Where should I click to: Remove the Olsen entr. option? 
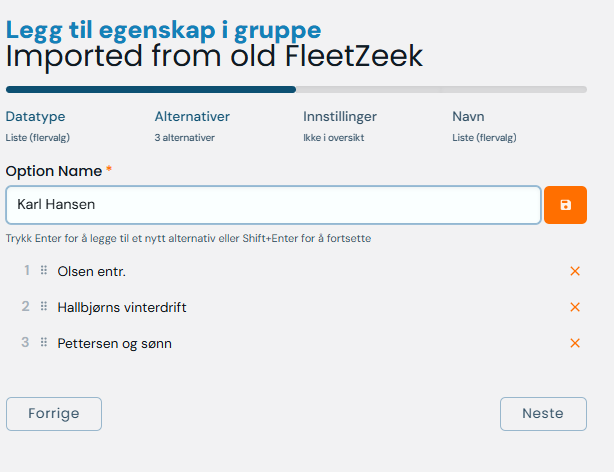575,271
